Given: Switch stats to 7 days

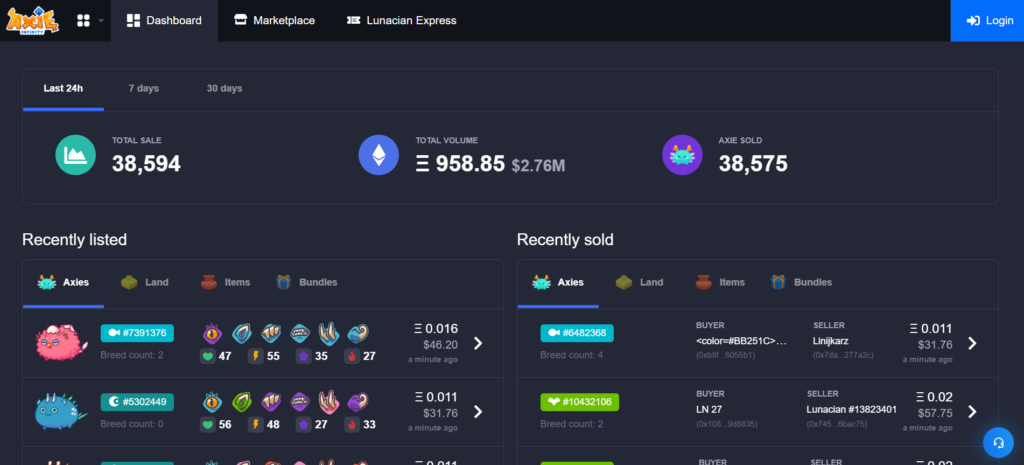Looking at the screenshot, I should [x=144, y=88].
